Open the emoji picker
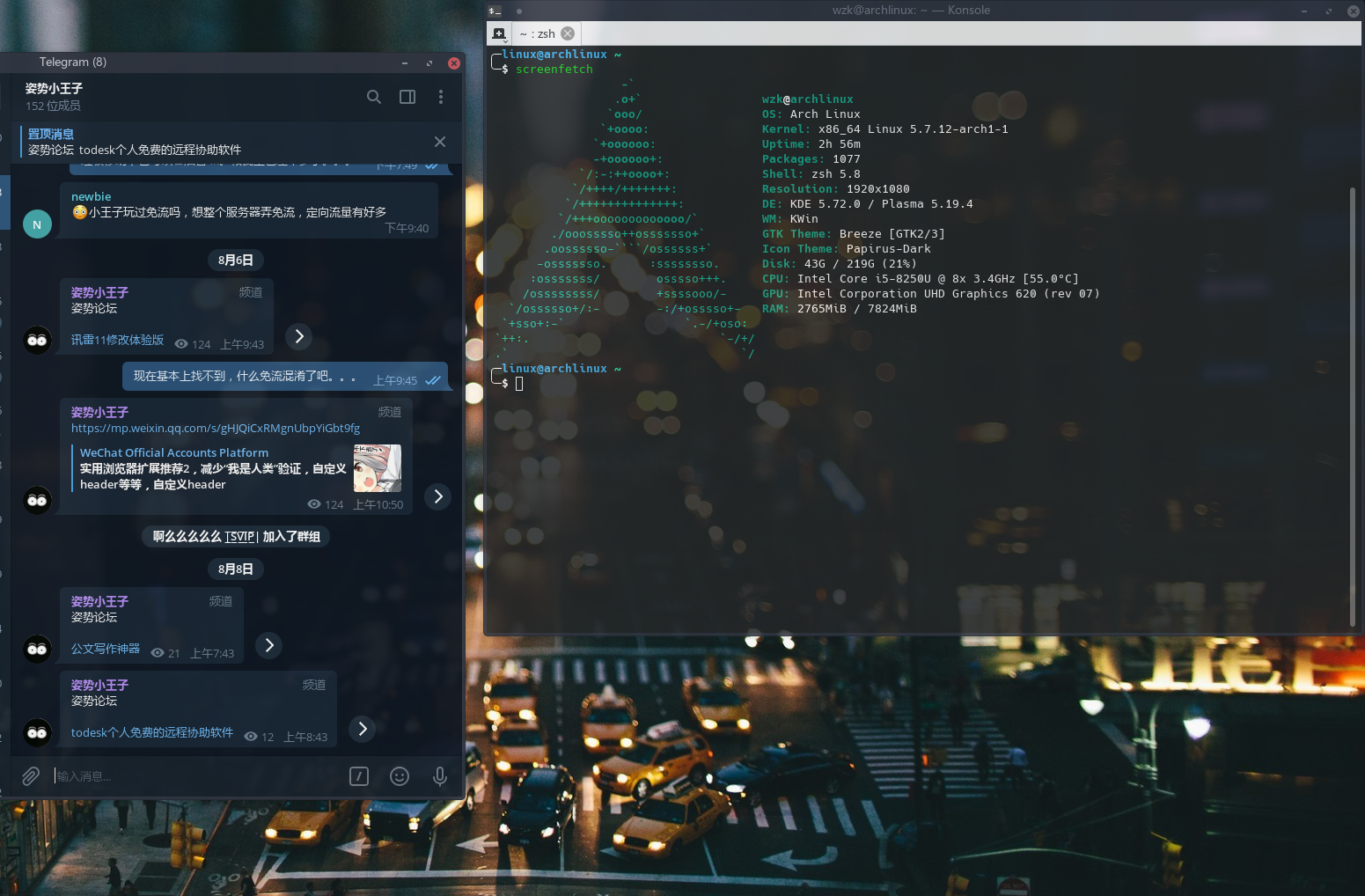The image size is (1365, 896). click(400, 775)
